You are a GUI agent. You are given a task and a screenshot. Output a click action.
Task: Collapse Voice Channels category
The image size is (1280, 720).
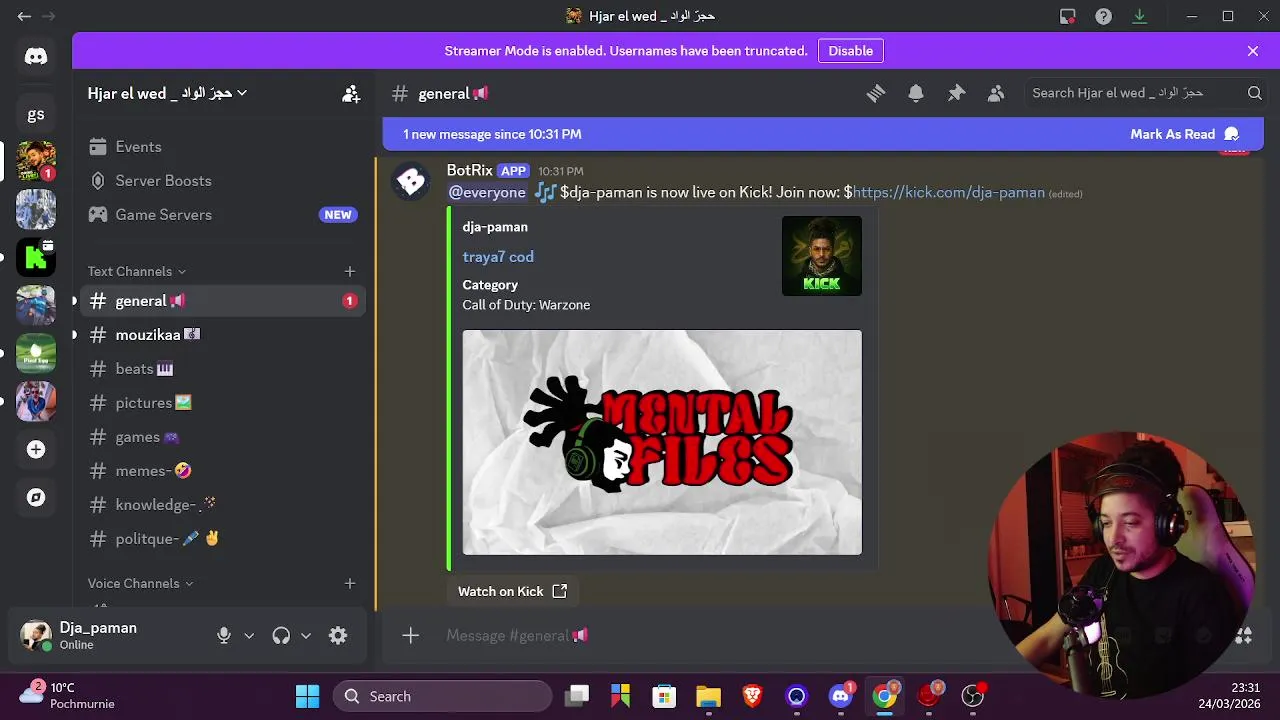click(140, 583)
